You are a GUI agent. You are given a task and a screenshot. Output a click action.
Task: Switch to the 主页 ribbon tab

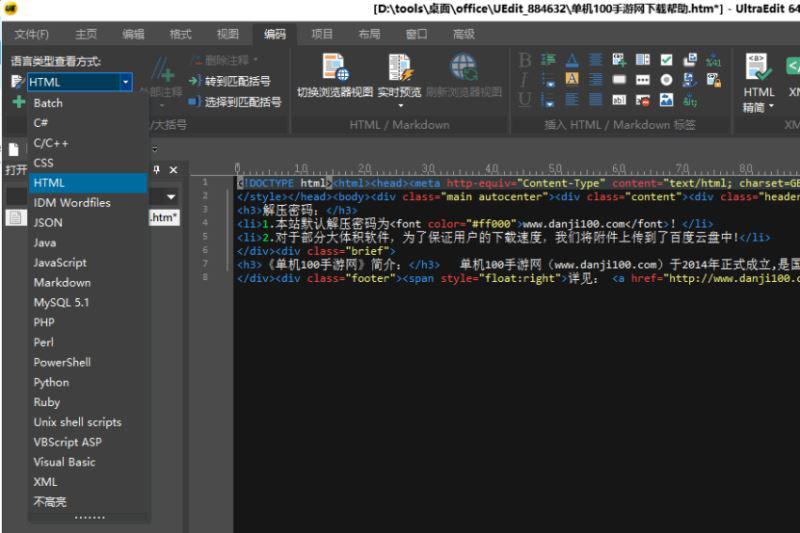[x=86, y=34]
